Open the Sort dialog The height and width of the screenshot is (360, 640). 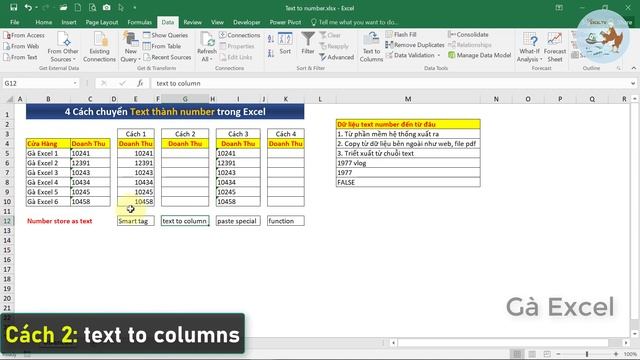(x=285, y=44)
